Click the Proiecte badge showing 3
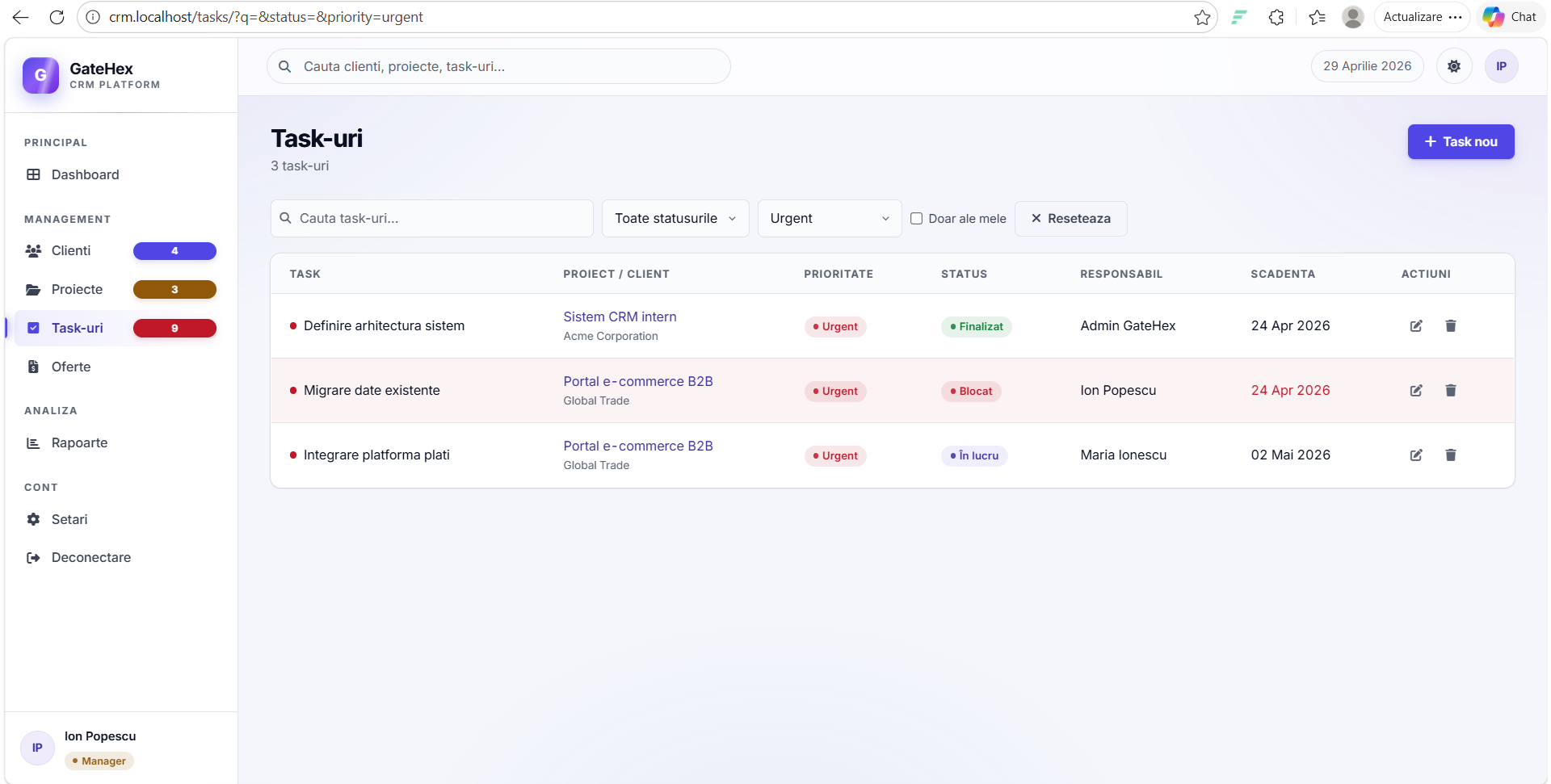The width and height of the screenshot is (1551, 784). pos(174,290)
